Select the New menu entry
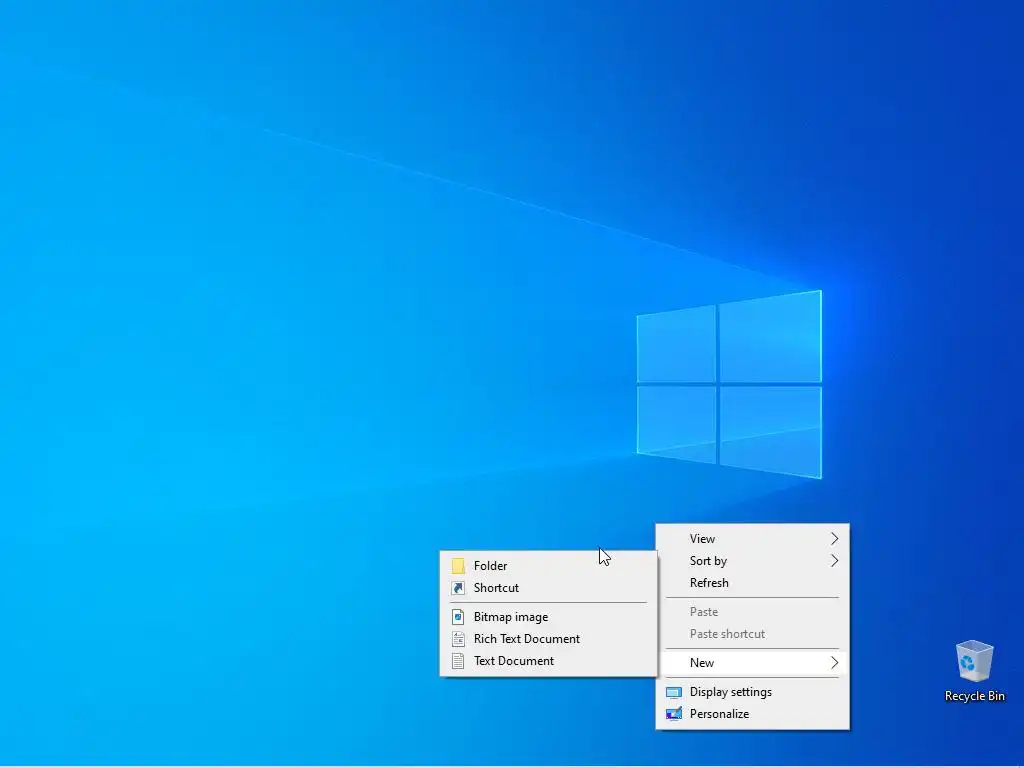This screenshot has width=1024, height=768. coord(752,663)
